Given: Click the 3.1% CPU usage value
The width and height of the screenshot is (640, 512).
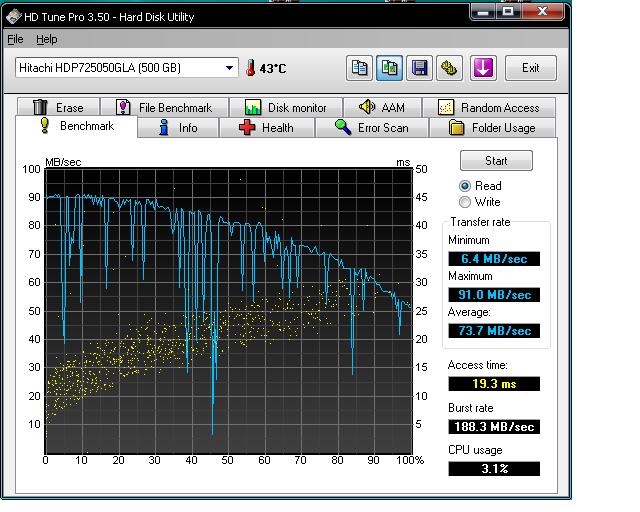Looking at the screenshot, I should point(494,469).
